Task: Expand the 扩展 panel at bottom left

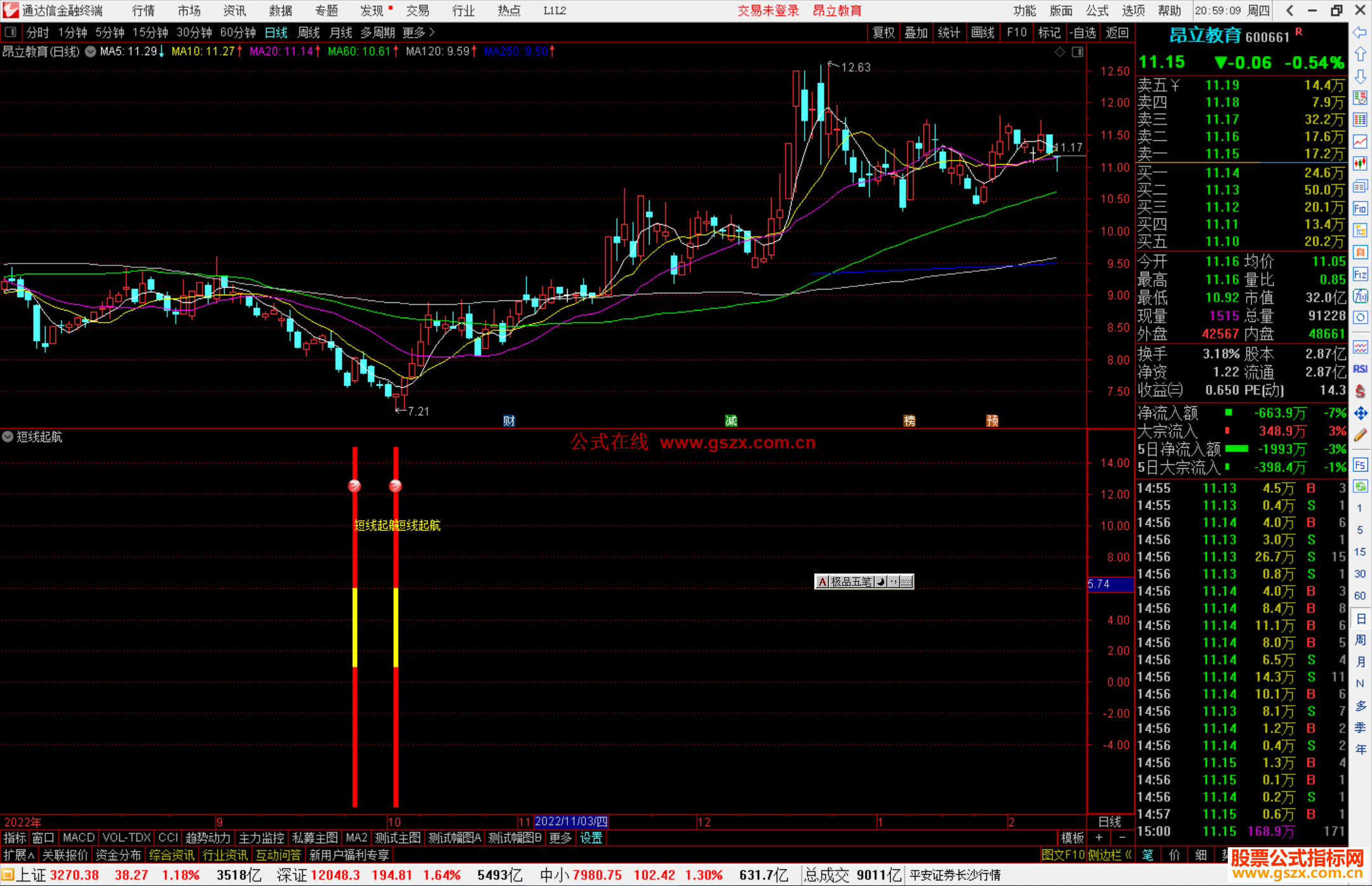Action: point(19,855)
